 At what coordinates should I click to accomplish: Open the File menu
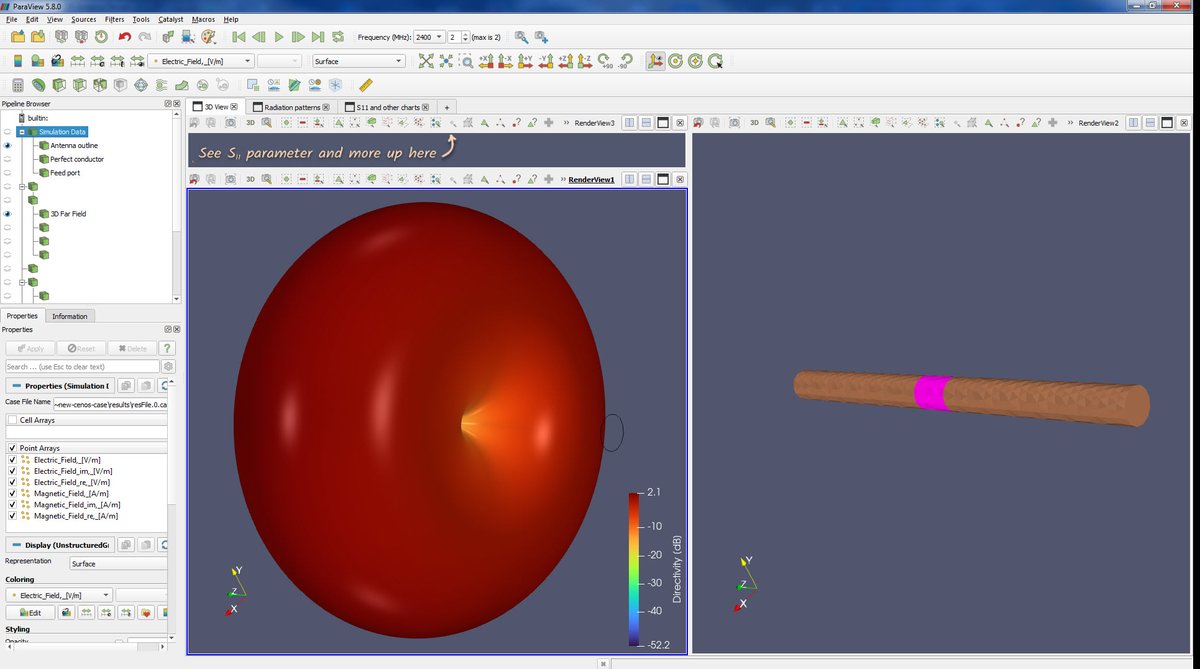tap(12, 19)
